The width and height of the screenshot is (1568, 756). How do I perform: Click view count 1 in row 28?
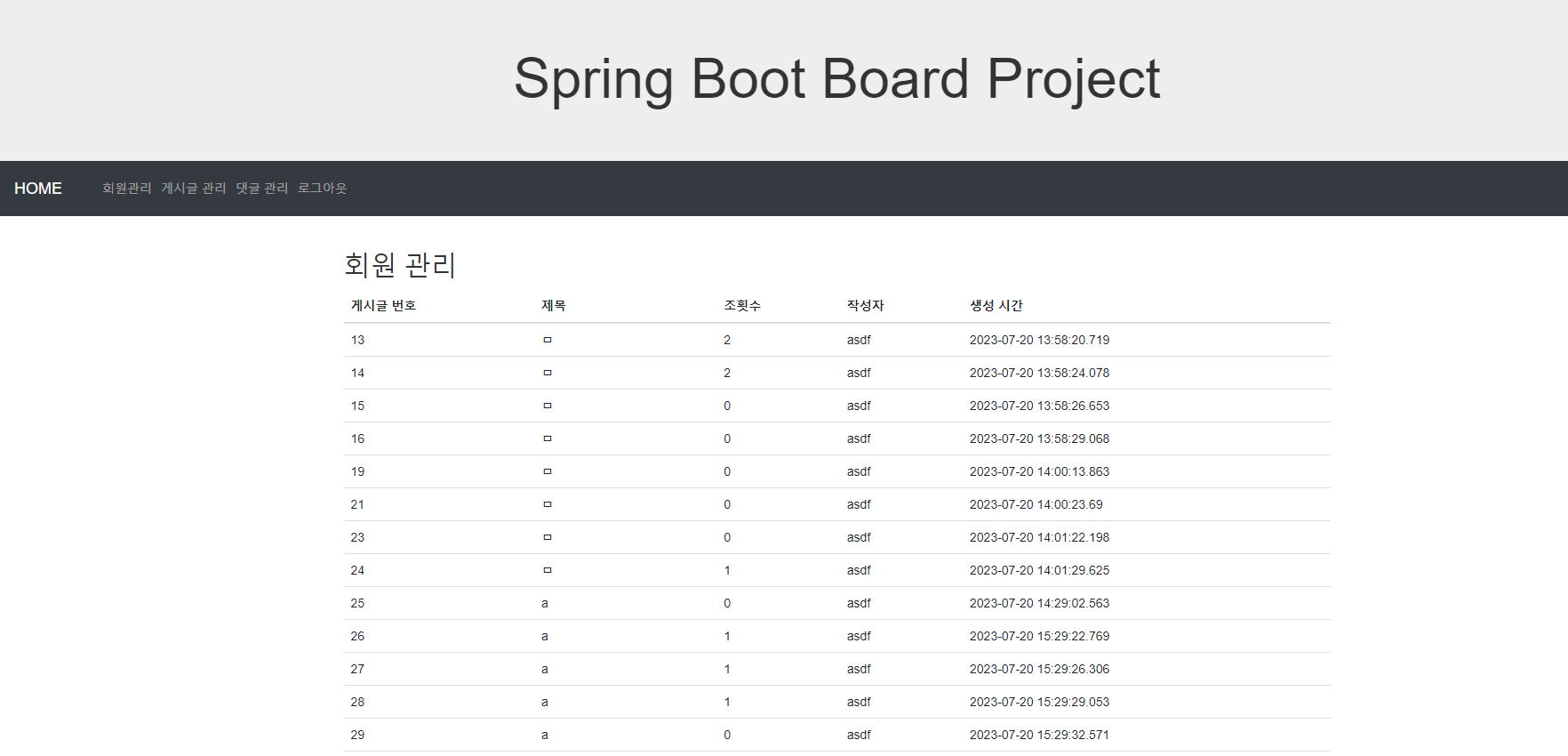(727, 702)
